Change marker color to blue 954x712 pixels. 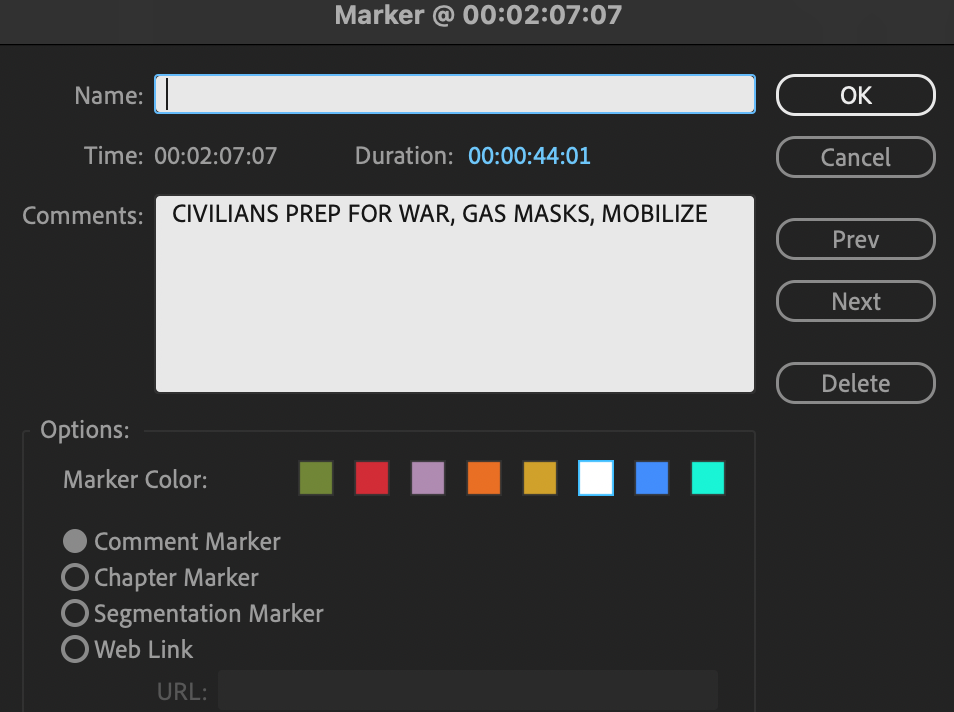point(651,478)
